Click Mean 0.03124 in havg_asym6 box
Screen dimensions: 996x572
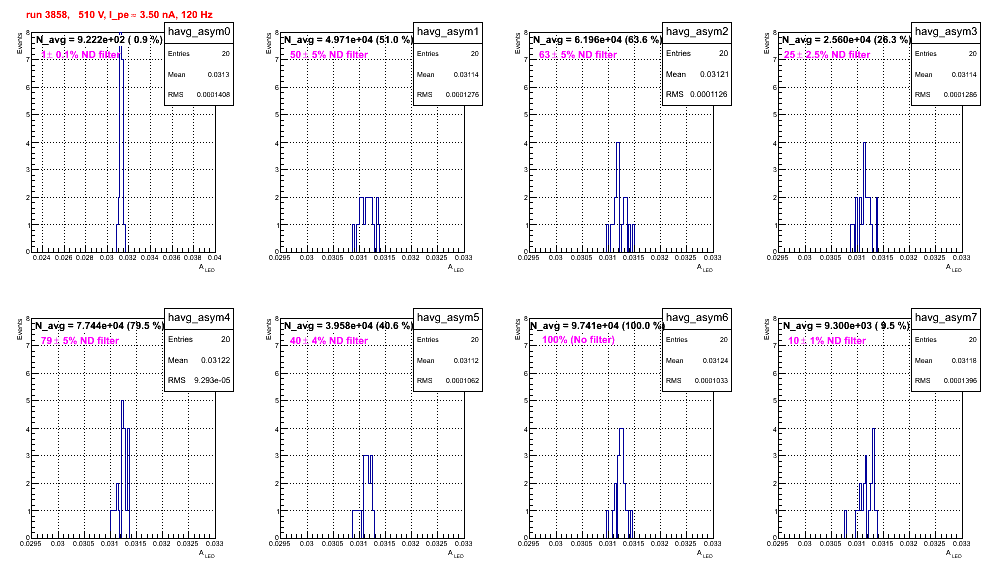click(697, 360)
